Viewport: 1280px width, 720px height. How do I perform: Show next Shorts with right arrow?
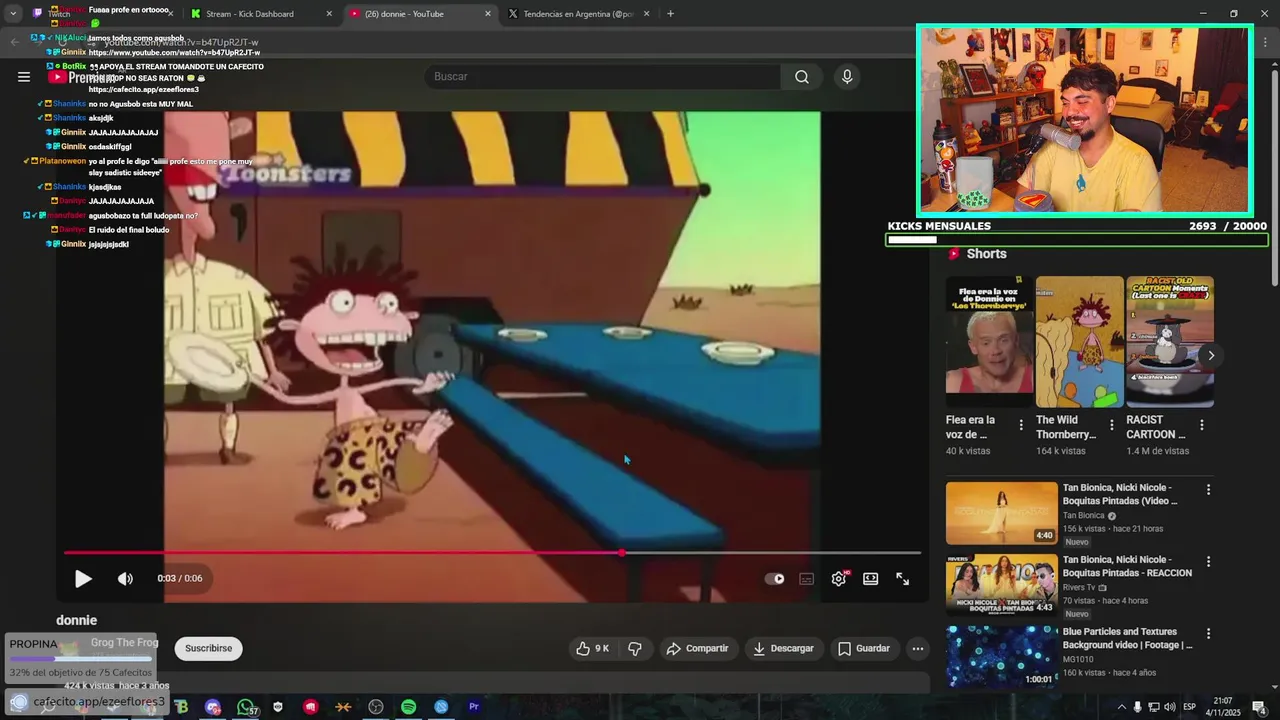tap(1210, 355)
